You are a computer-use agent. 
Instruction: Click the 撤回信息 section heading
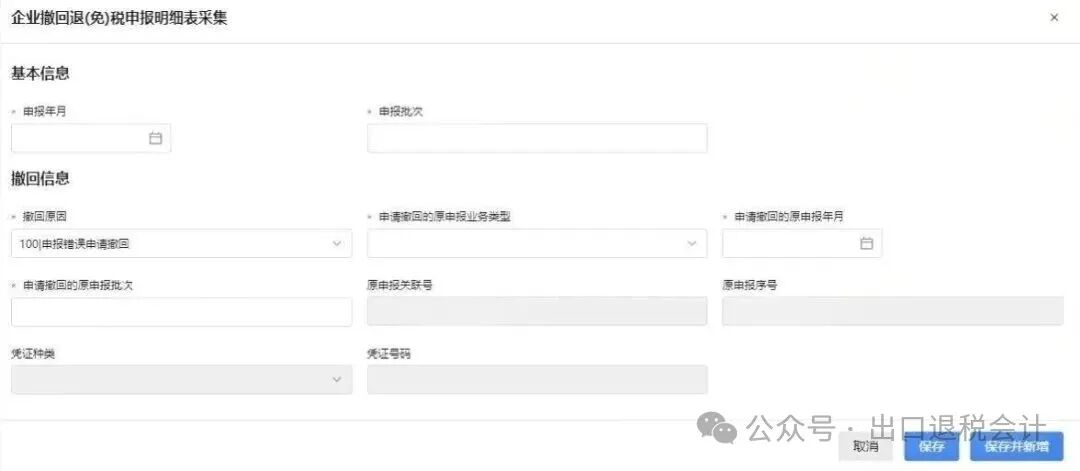pos(40,179)
